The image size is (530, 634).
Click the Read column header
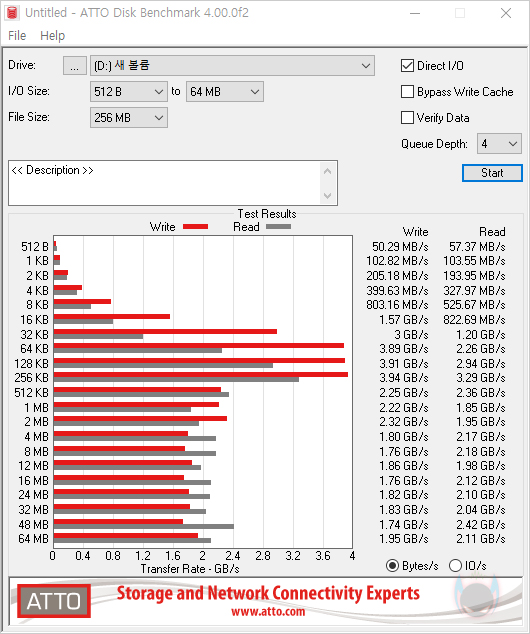492,232
